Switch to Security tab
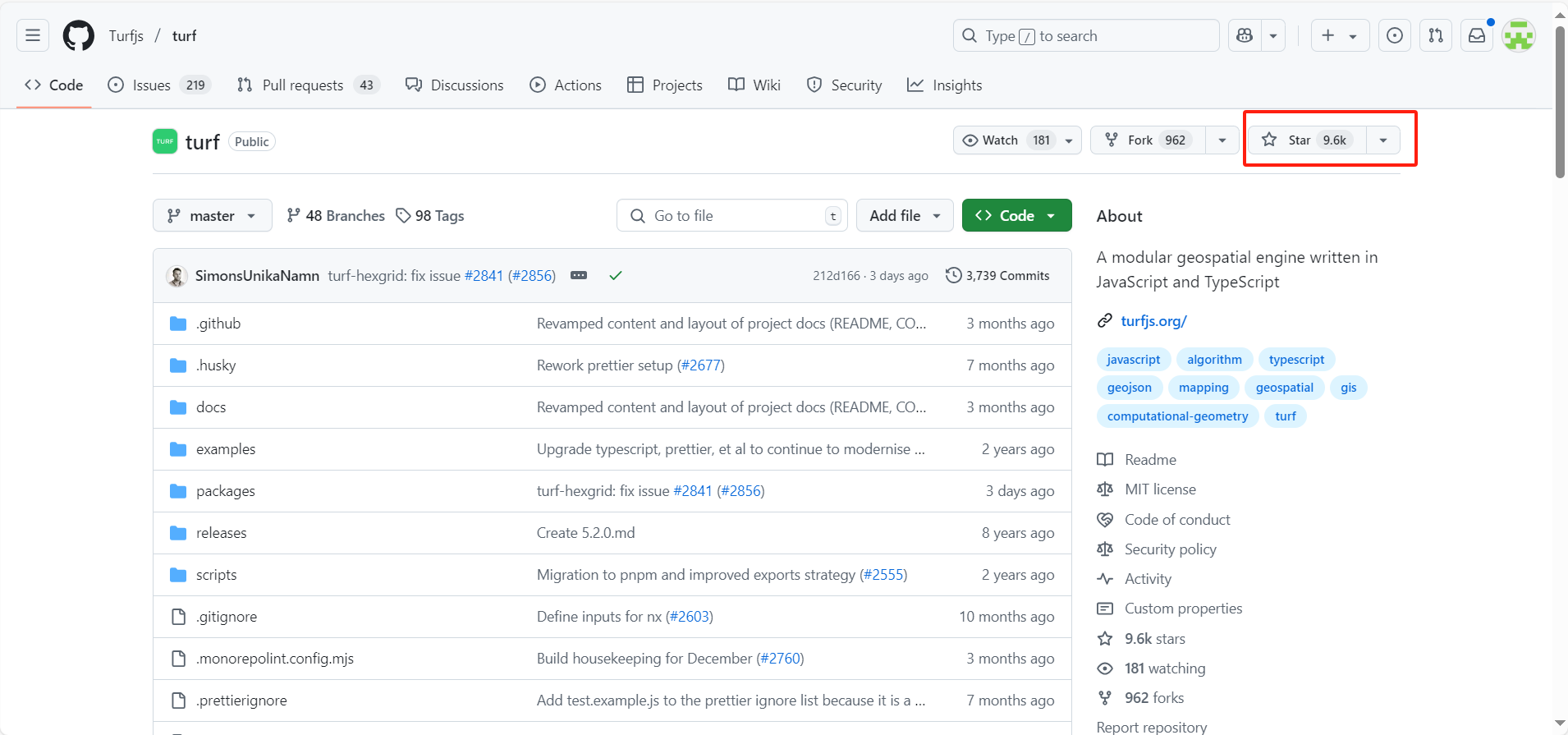 [x=845, y=85]
